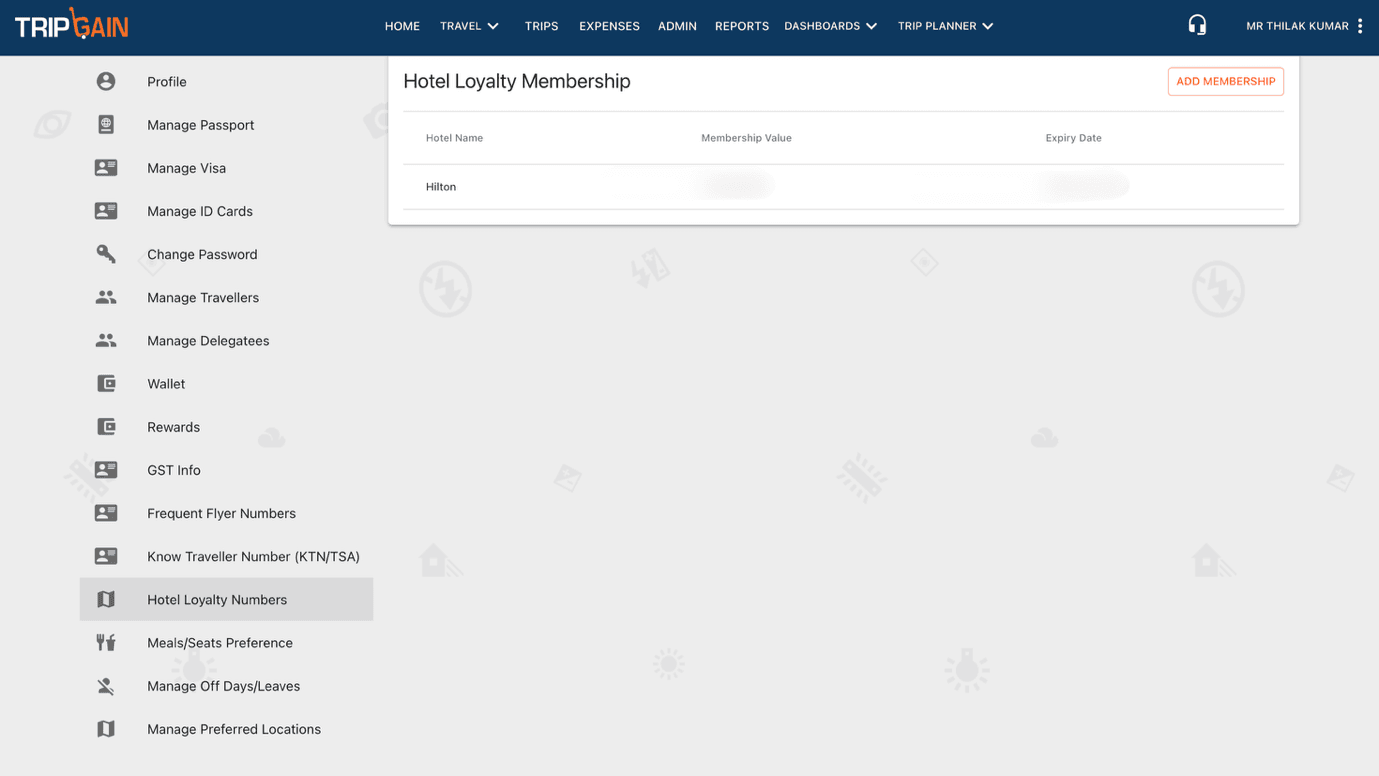The image size is (1379, 776).
Task: Click the Wallet icon in sidebar
Action: point(106,384)
